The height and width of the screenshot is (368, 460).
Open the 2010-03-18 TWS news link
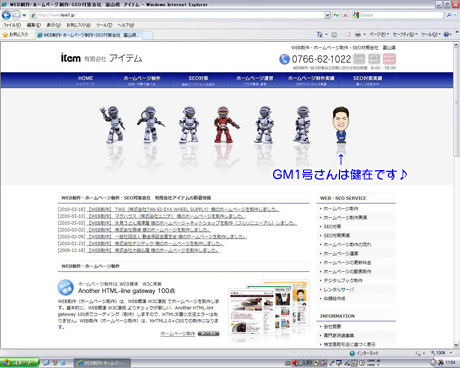pos(183,209)
